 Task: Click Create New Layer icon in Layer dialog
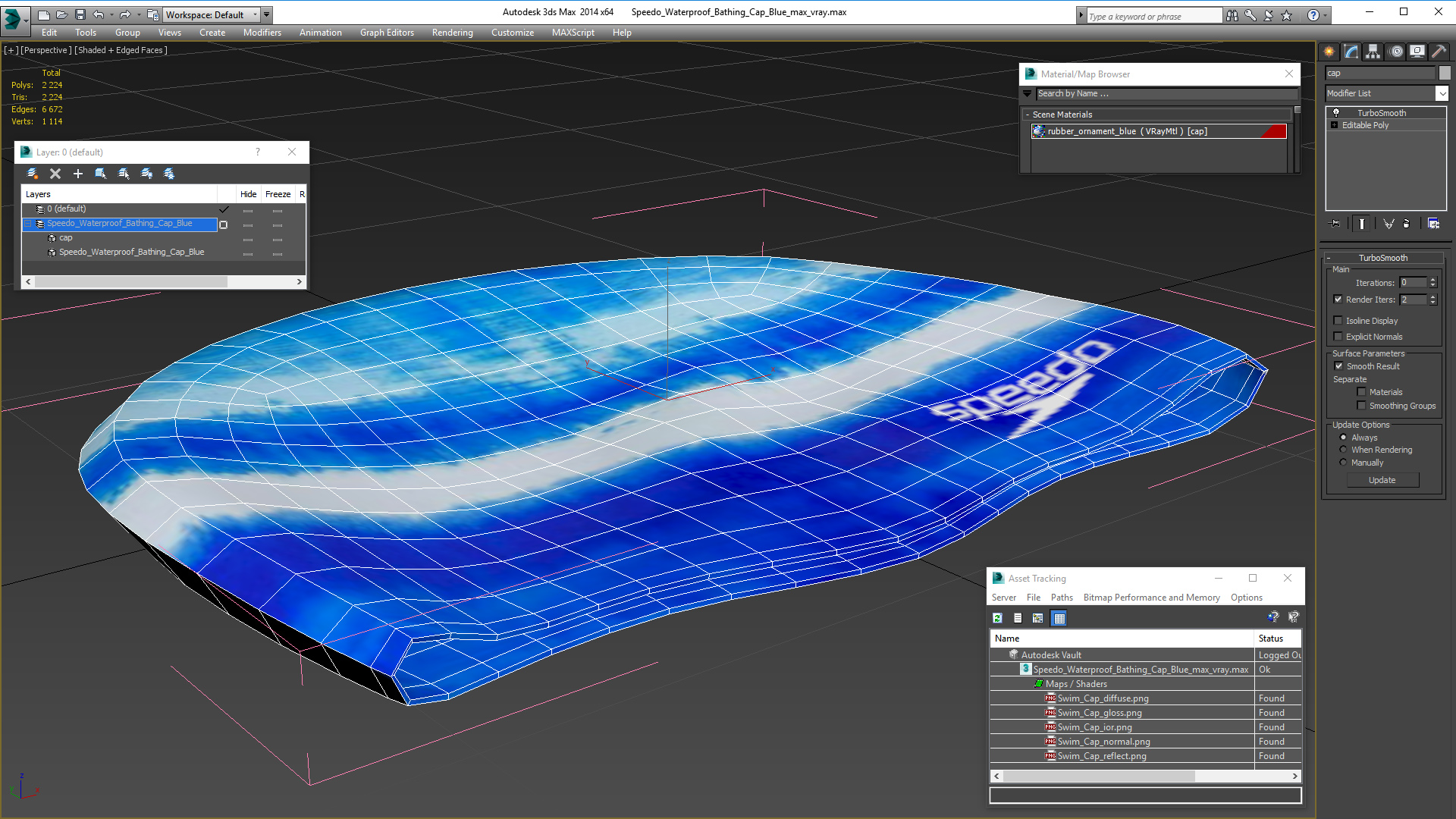[33, 174]
